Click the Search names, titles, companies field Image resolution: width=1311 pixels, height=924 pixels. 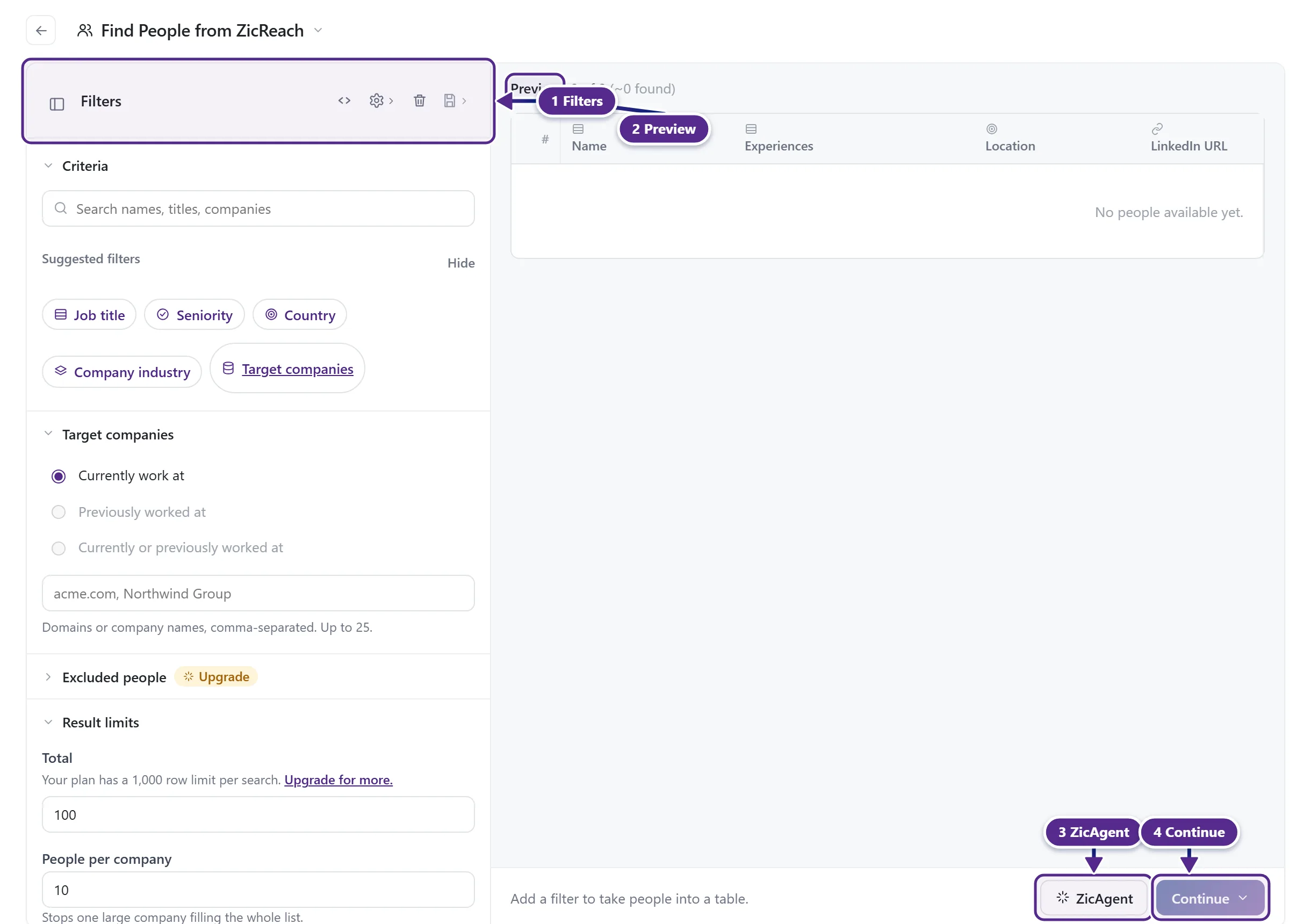[258, 208]
